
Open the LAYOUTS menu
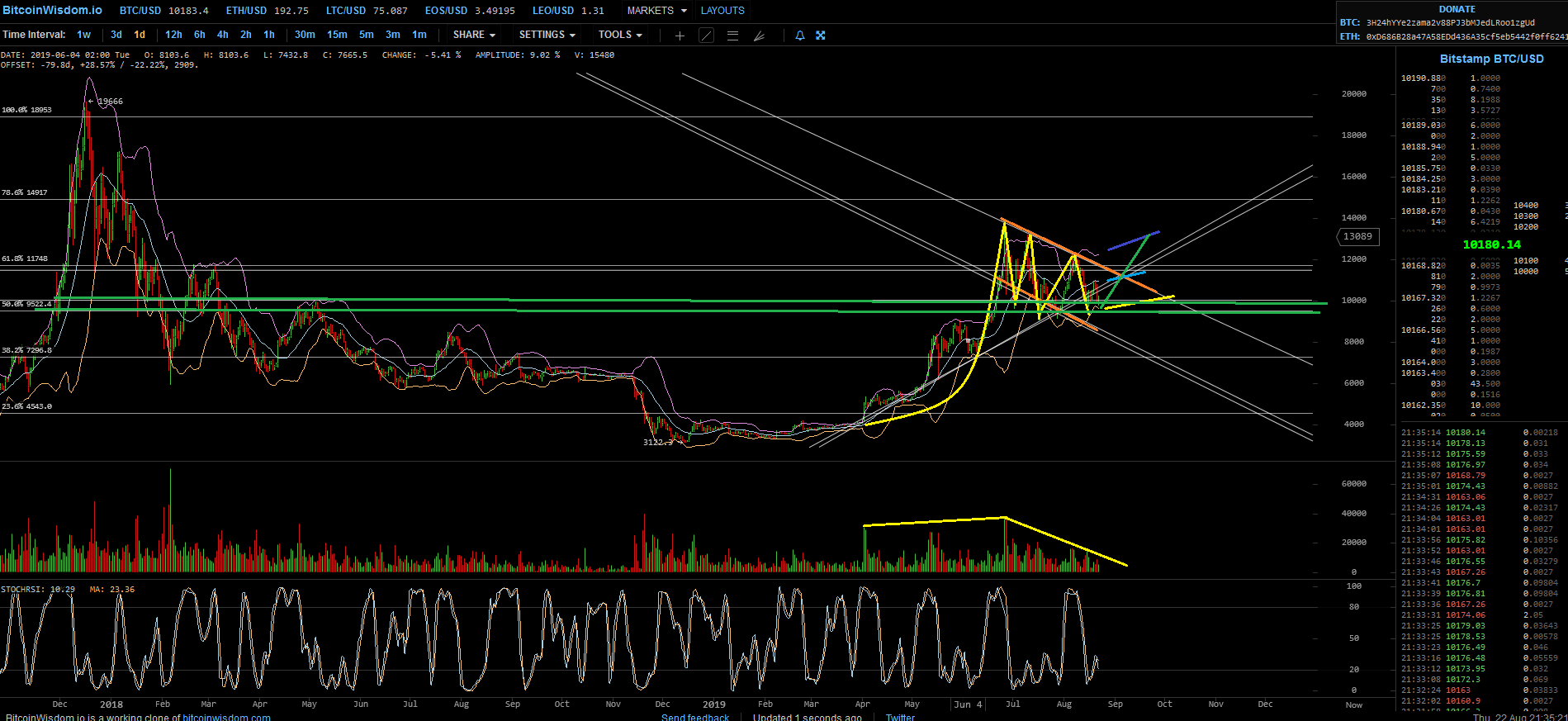coord(722,11)
